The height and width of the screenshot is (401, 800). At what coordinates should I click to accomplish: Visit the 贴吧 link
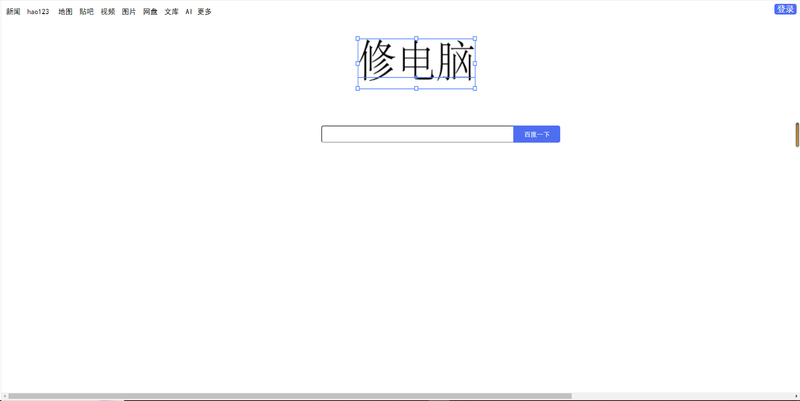click(x=87, y=12)
